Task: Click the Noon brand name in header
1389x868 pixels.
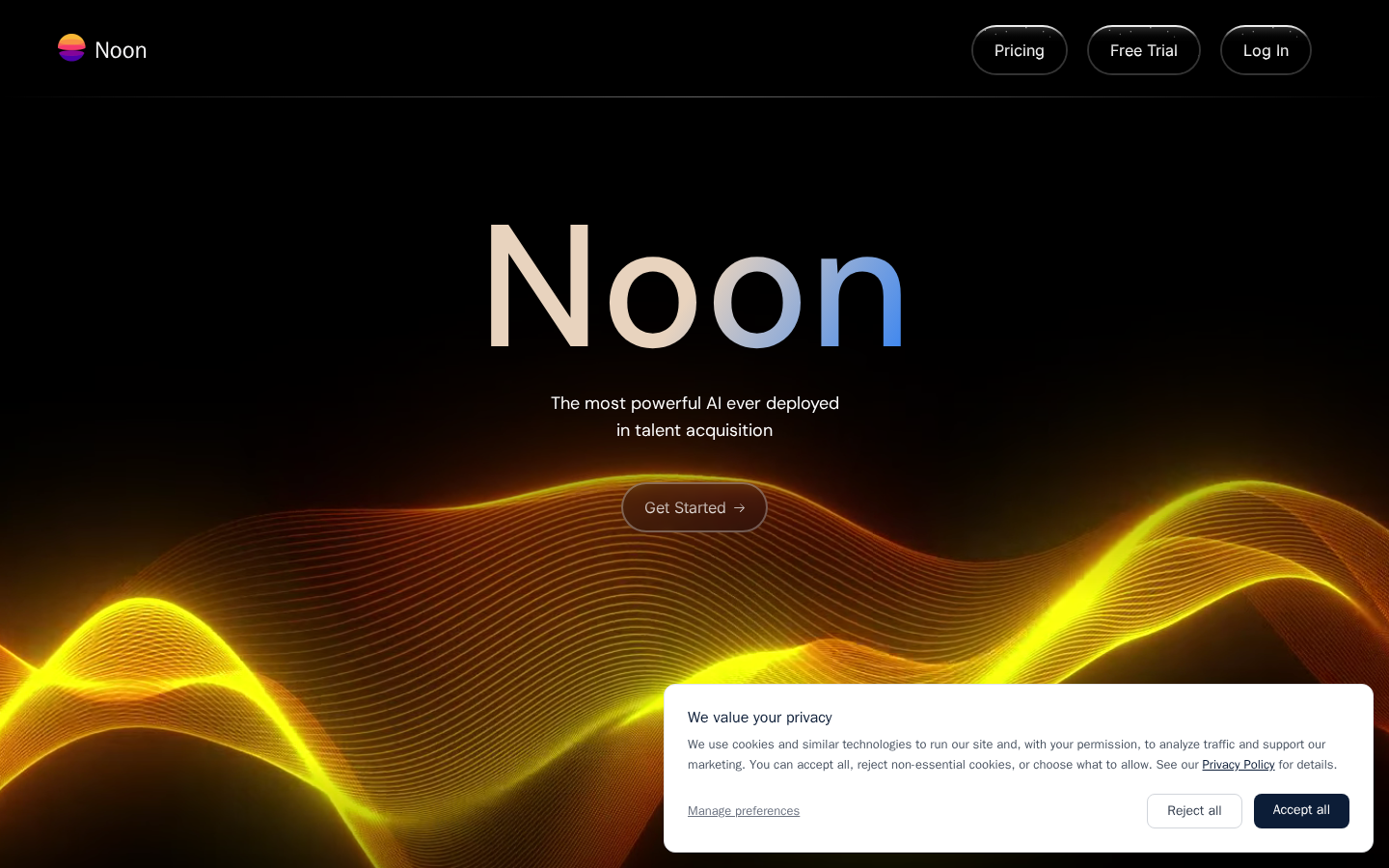Action: (121, 50)
